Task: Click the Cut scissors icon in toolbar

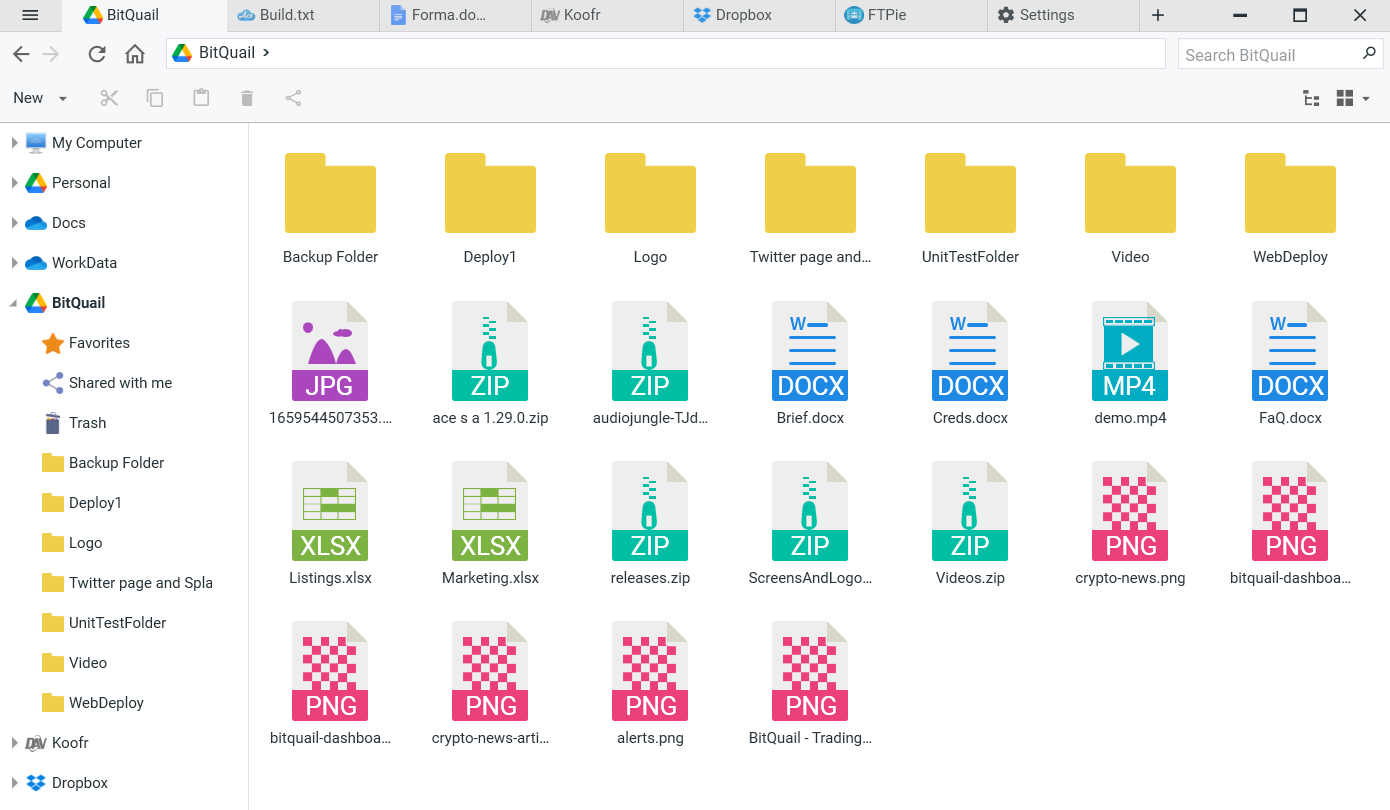Action: (x=109, y=98)
